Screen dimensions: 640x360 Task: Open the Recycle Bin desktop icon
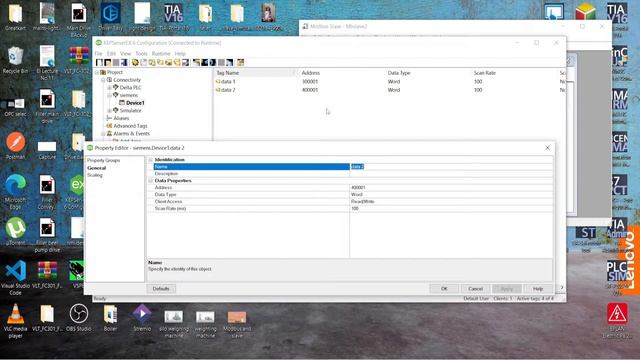point(15,60)
